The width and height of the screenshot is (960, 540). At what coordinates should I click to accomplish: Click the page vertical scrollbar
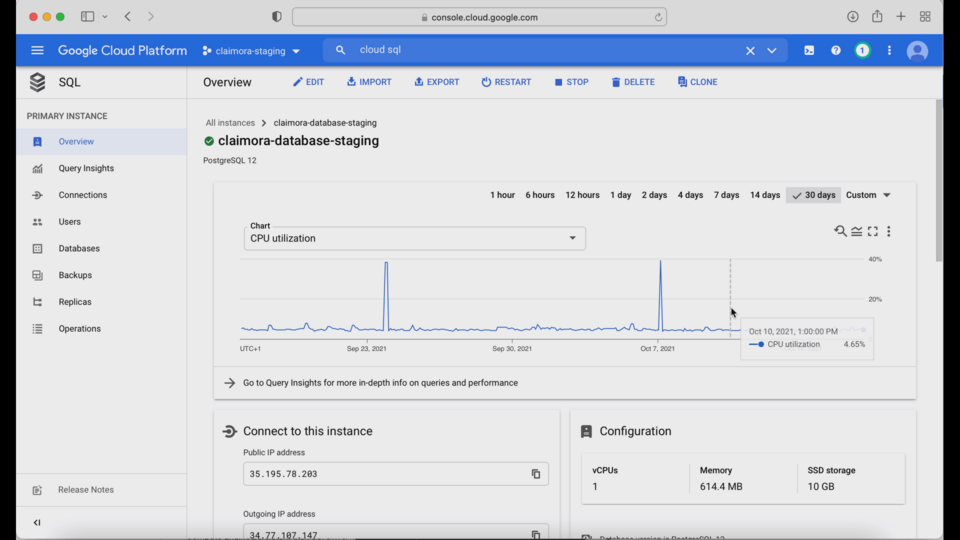tap(939, 181)
